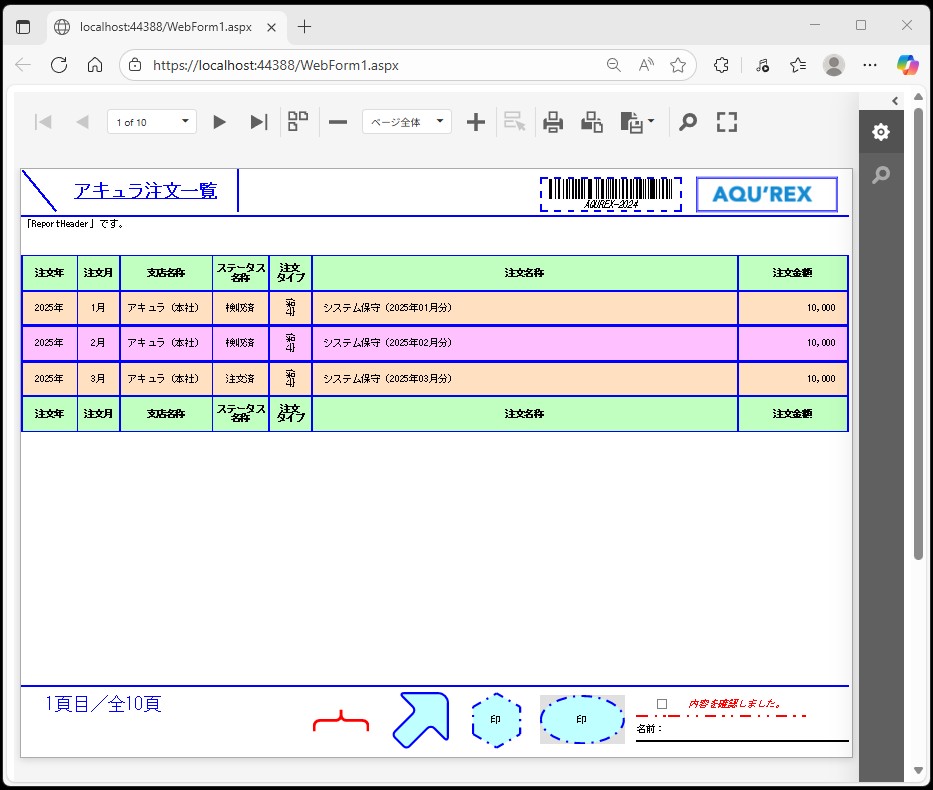This screenshot has height=790, width=933.
Task: Jump to the last report page
Action: (259, 122)
